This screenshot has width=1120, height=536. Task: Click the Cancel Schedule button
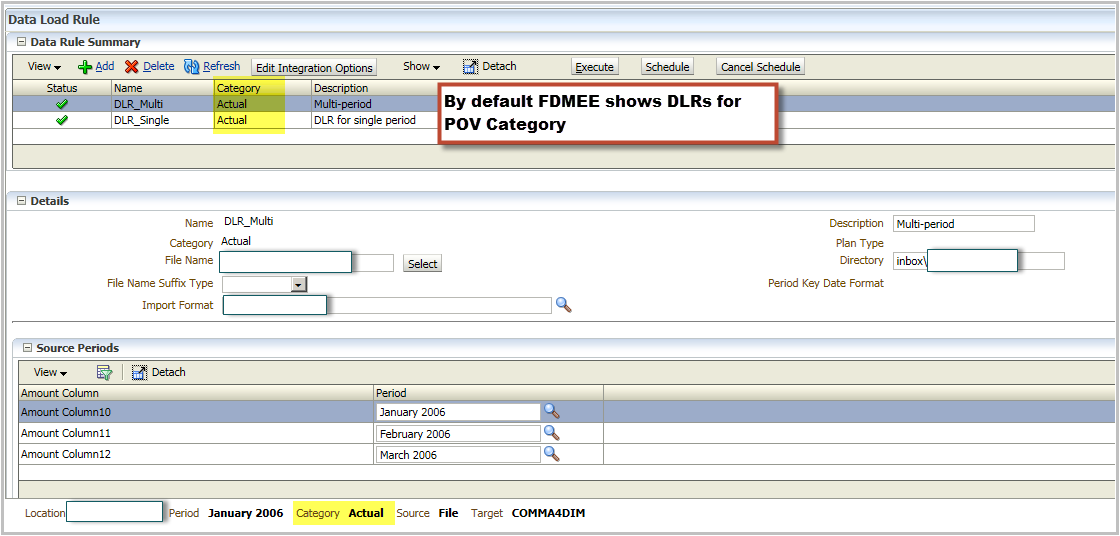pyautogui.click(x=761, y=66)
